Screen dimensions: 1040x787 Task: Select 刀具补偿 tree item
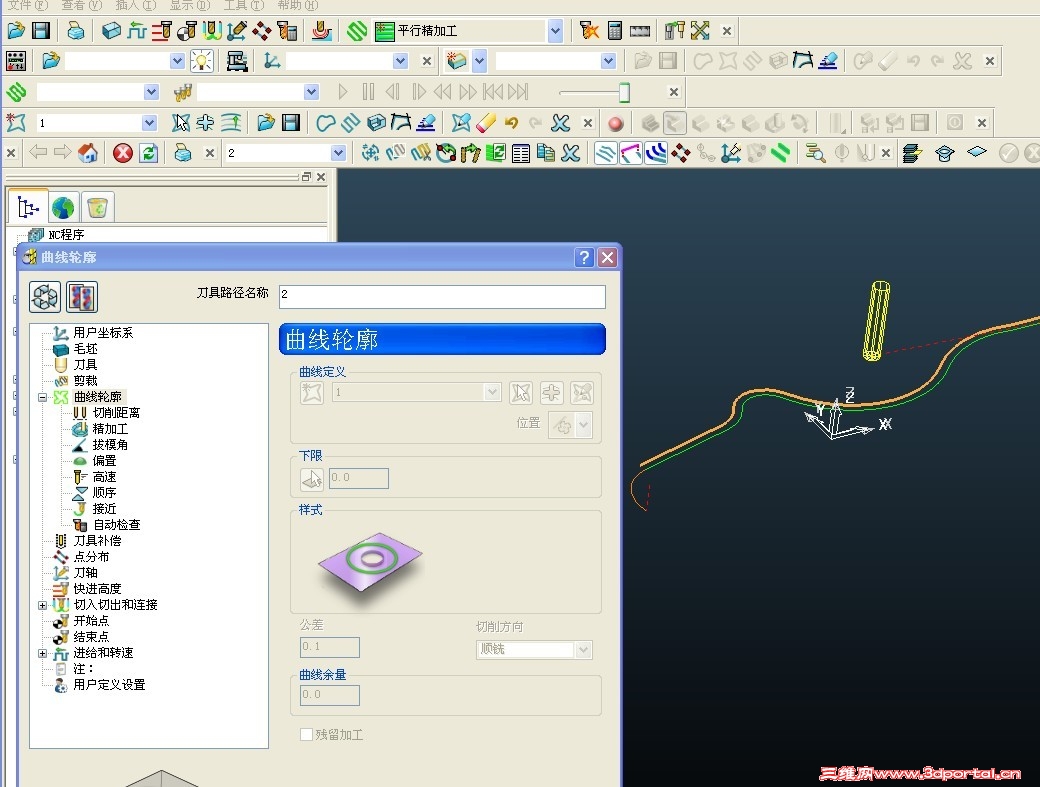pos(97,540)
